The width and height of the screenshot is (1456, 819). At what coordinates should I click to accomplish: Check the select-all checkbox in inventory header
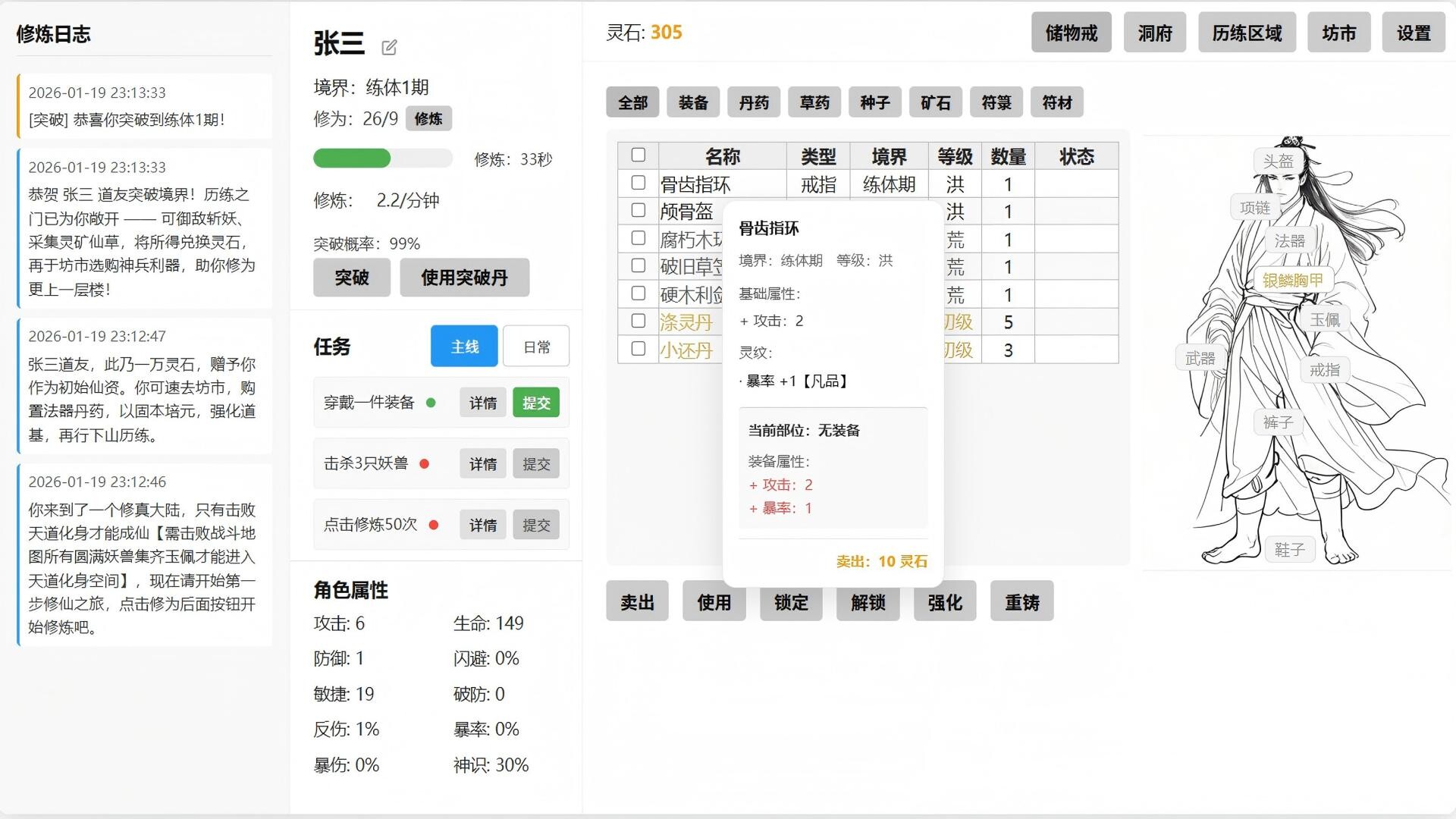pyautogui.click(x=638, y=155)
